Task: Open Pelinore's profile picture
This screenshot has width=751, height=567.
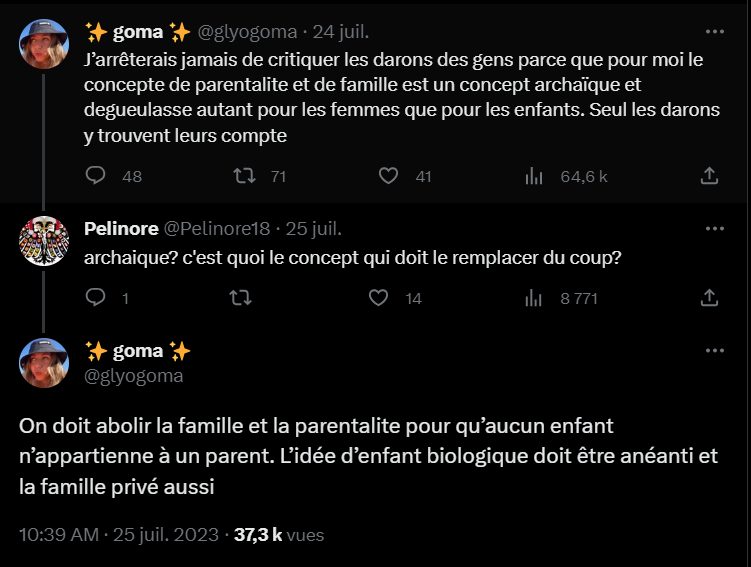Action: coord(44,241)
